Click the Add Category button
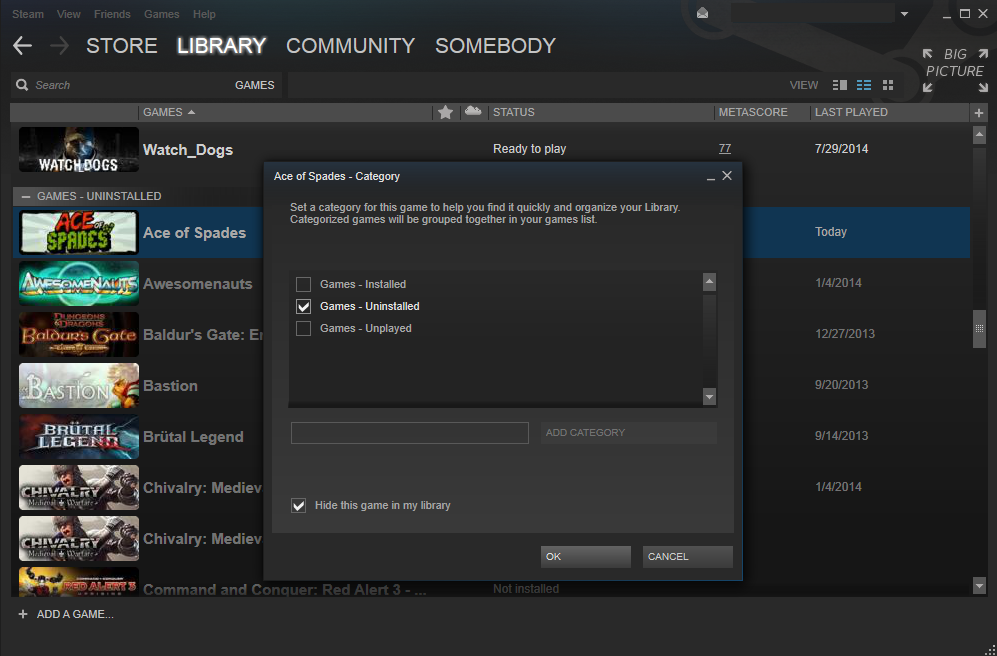 [629, 433]
